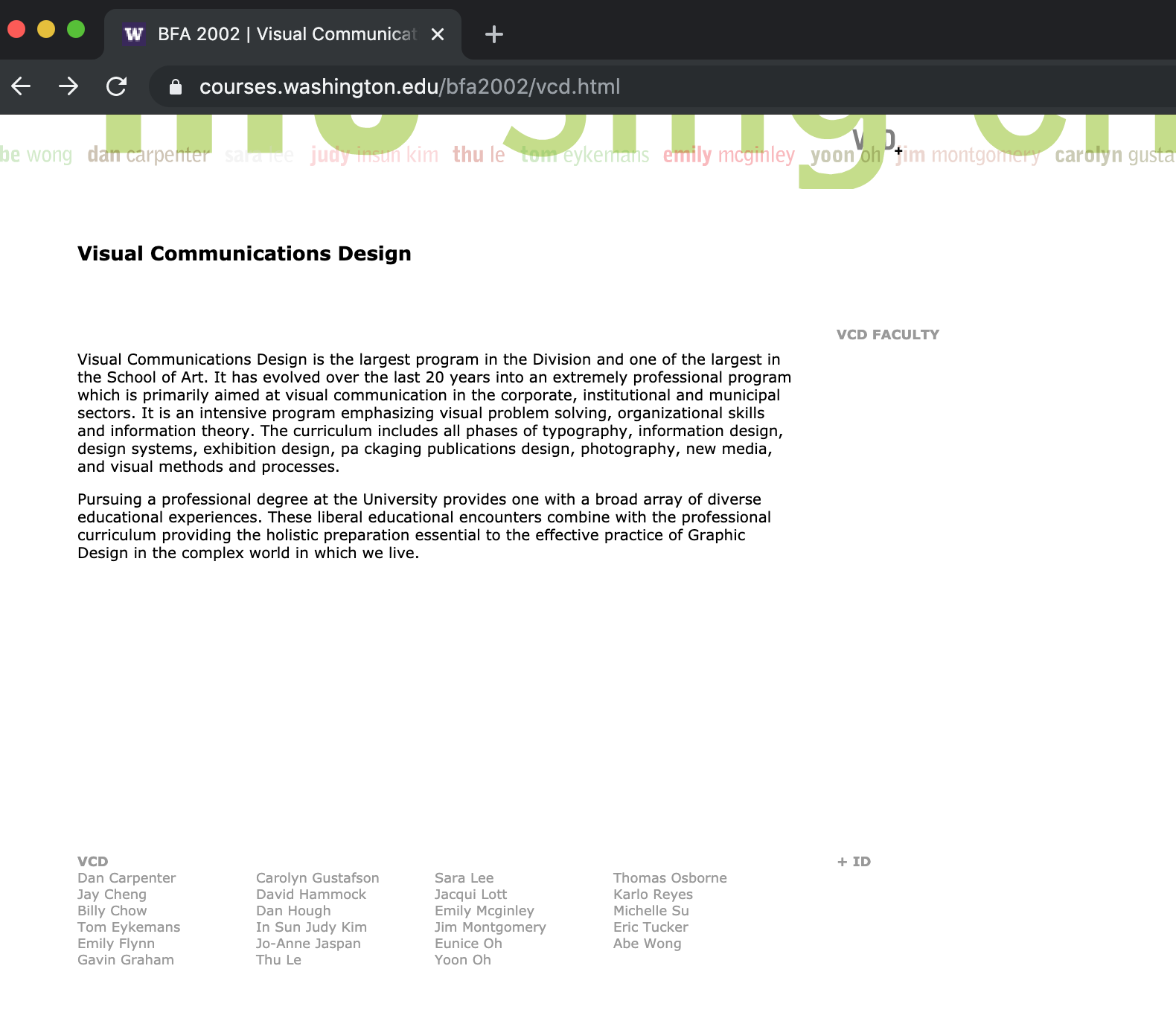
Task: Open the + ID section link
Action: tap(854, 862)
